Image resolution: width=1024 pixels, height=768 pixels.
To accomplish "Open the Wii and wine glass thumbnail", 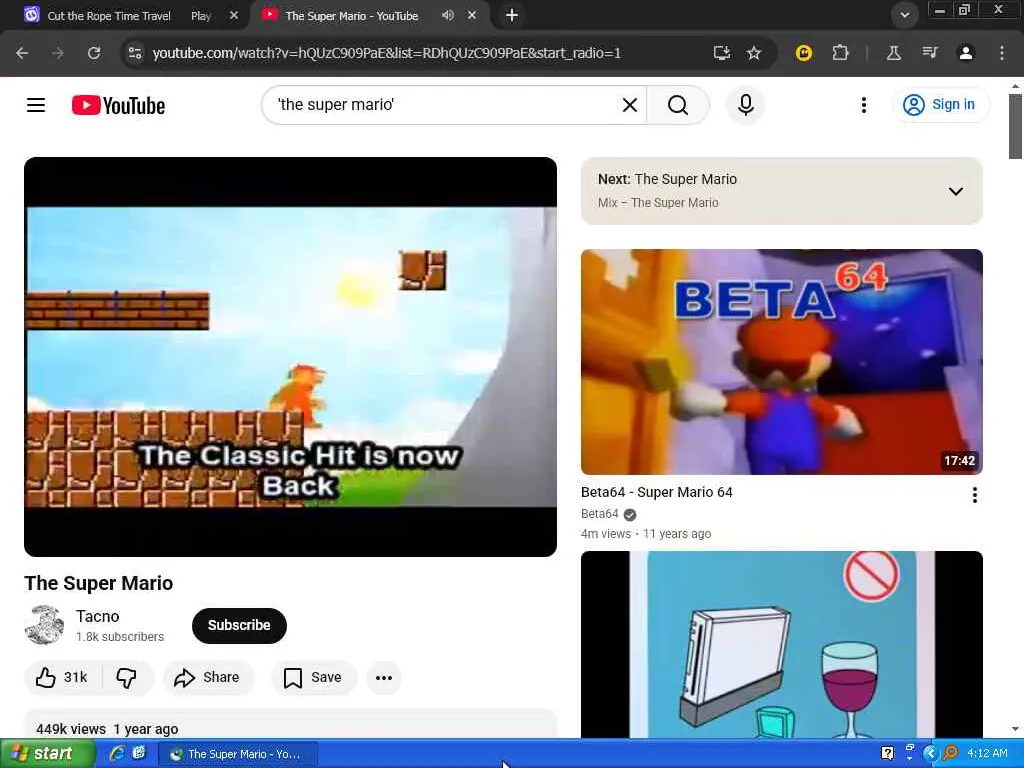I will [782, 645].
